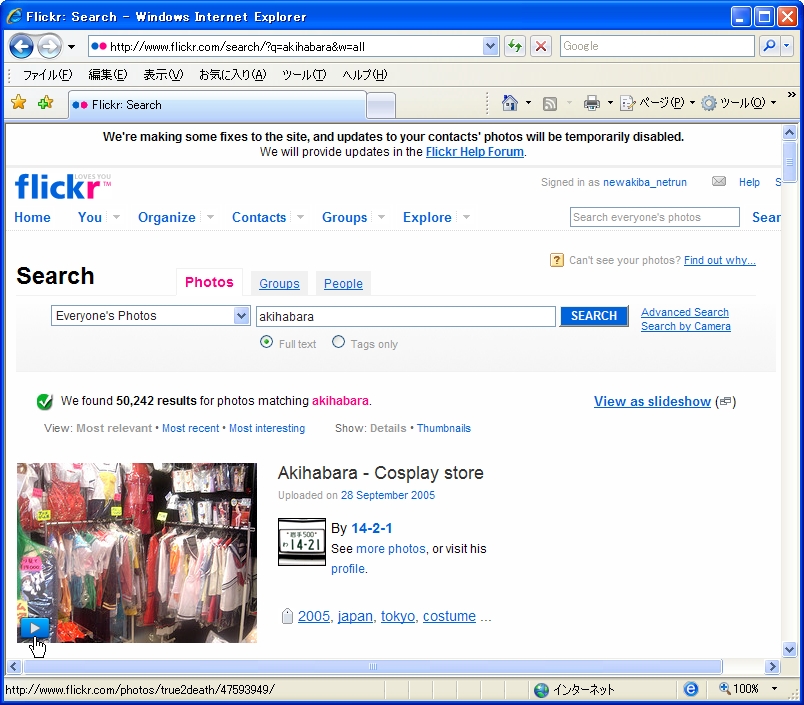Click the page tools ページ(P) button
The image size is (804, 705).
(x=657, y=103)
